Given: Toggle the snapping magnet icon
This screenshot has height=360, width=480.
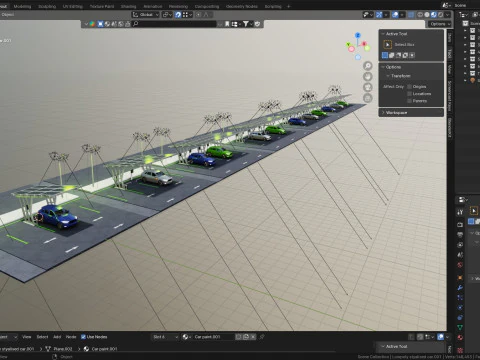Looking at the screenshot, I should pos(178,15).
